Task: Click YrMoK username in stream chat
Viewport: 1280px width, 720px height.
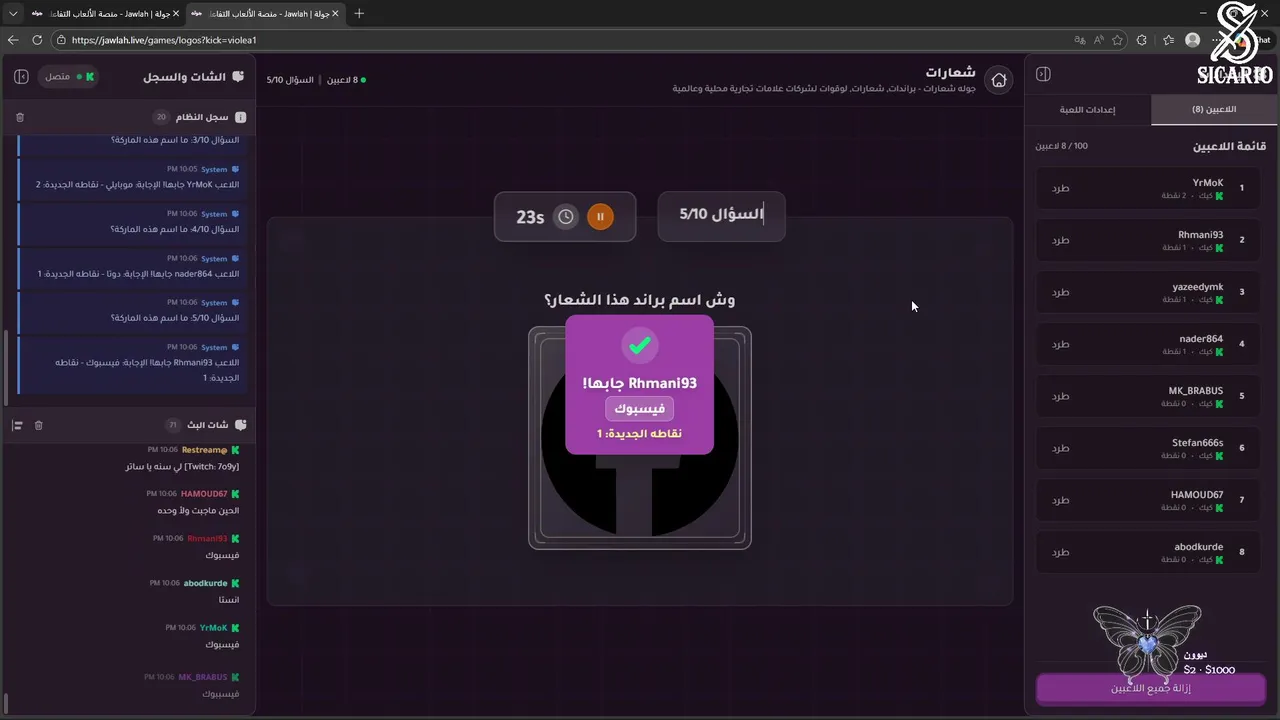Action: 213,628
